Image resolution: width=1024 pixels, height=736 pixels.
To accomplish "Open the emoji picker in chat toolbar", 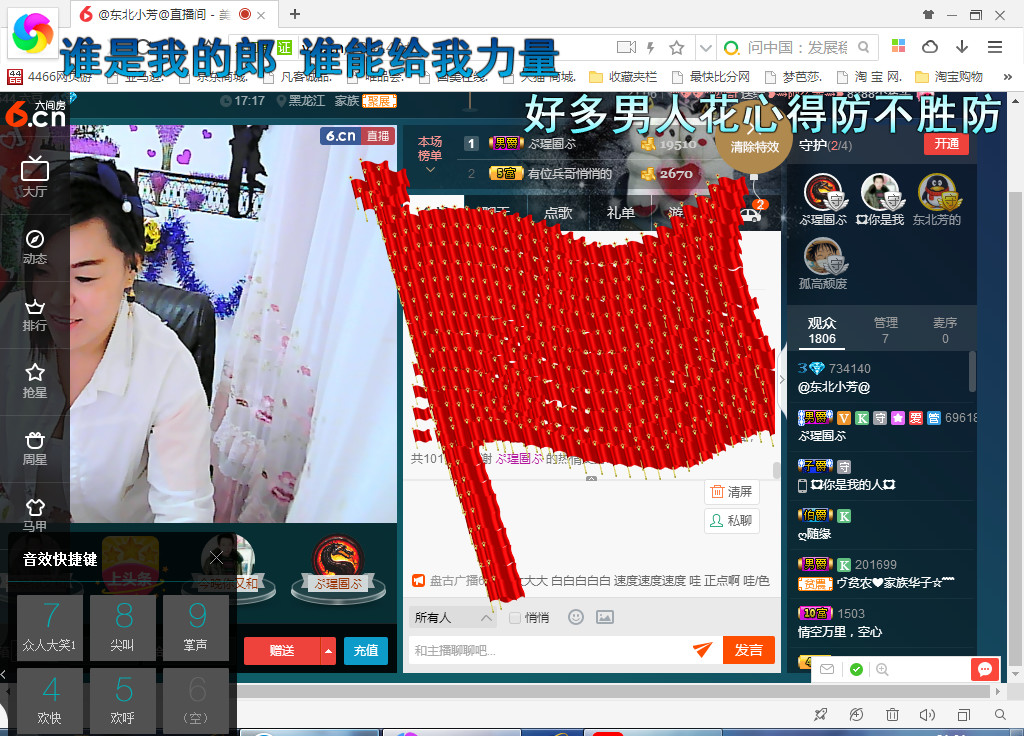I will click(x=575, y=617).
